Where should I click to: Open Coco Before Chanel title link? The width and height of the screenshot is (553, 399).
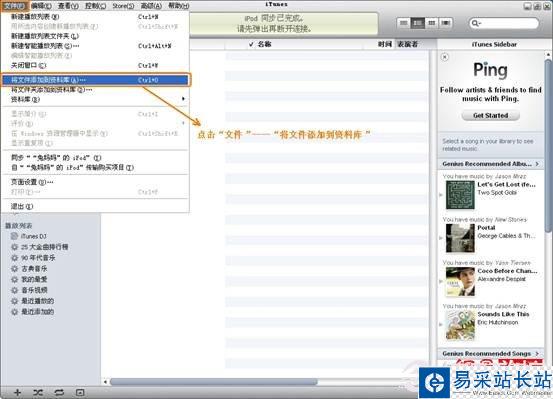508,271
